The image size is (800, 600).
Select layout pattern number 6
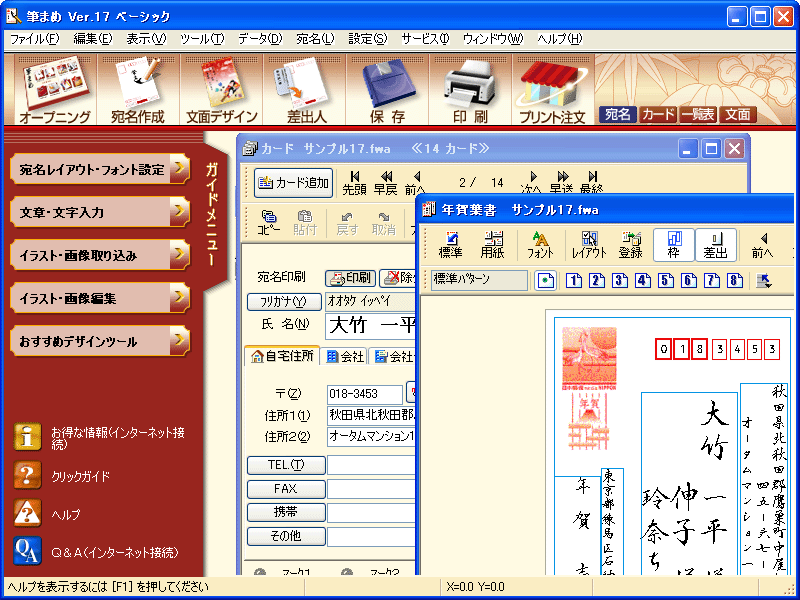689,281
